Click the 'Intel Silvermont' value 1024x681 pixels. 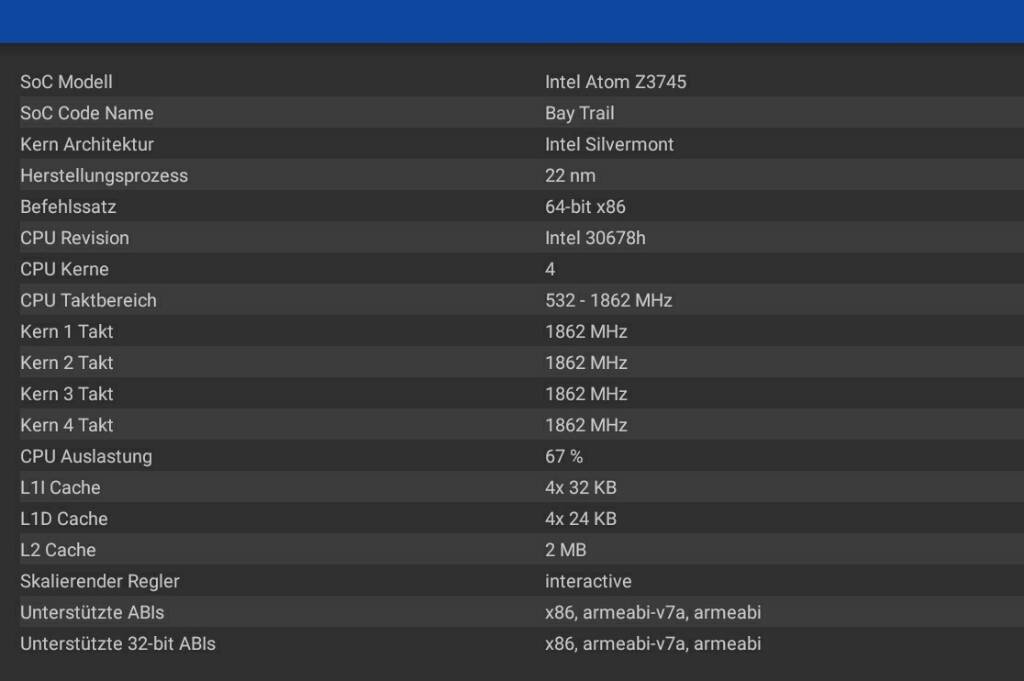point(609,144)
